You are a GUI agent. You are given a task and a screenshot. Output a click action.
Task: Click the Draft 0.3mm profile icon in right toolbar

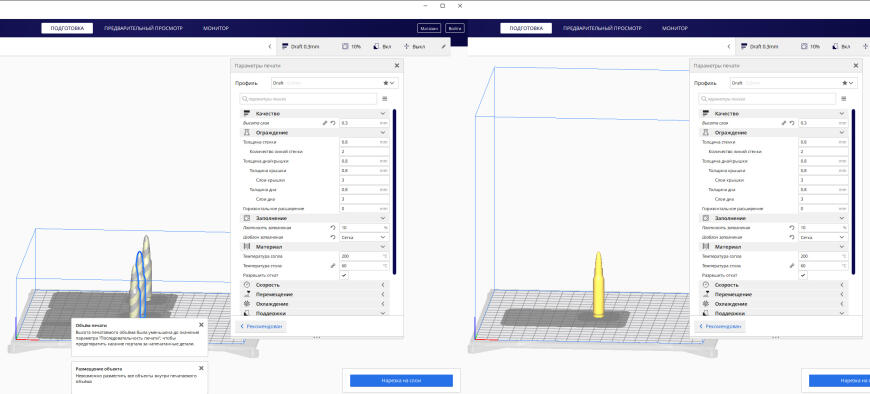tap(744, 47)
